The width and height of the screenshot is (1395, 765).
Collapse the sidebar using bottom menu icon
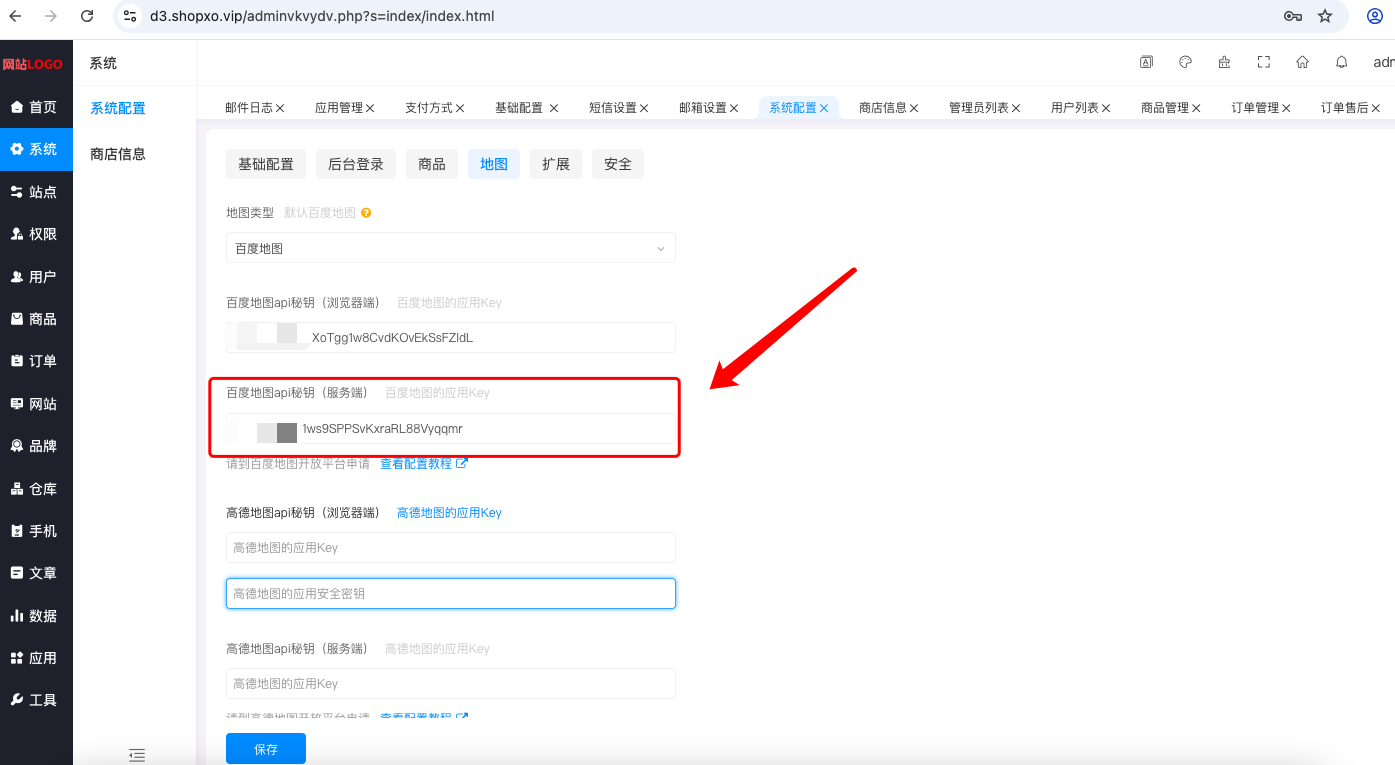pos(138,755)
